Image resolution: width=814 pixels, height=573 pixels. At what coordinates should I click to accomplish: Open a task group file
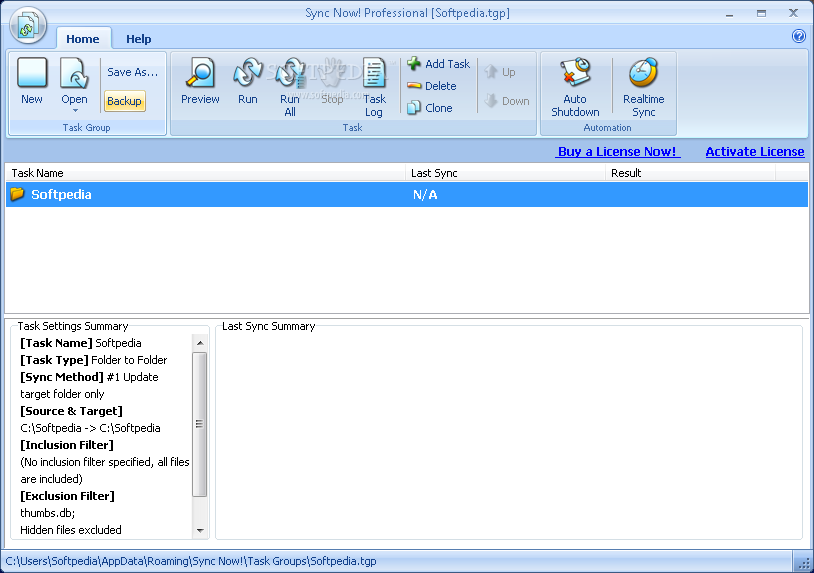pos(74,80)
